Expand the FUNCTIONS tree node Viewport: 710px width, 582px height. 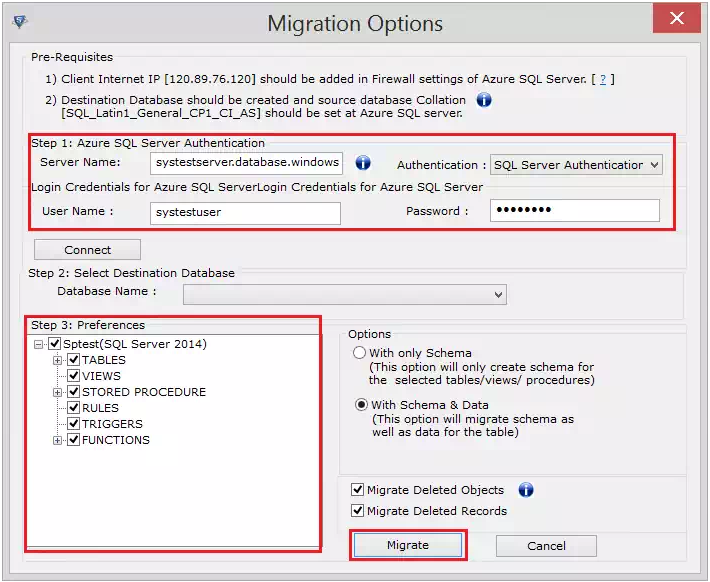[58, 440]
